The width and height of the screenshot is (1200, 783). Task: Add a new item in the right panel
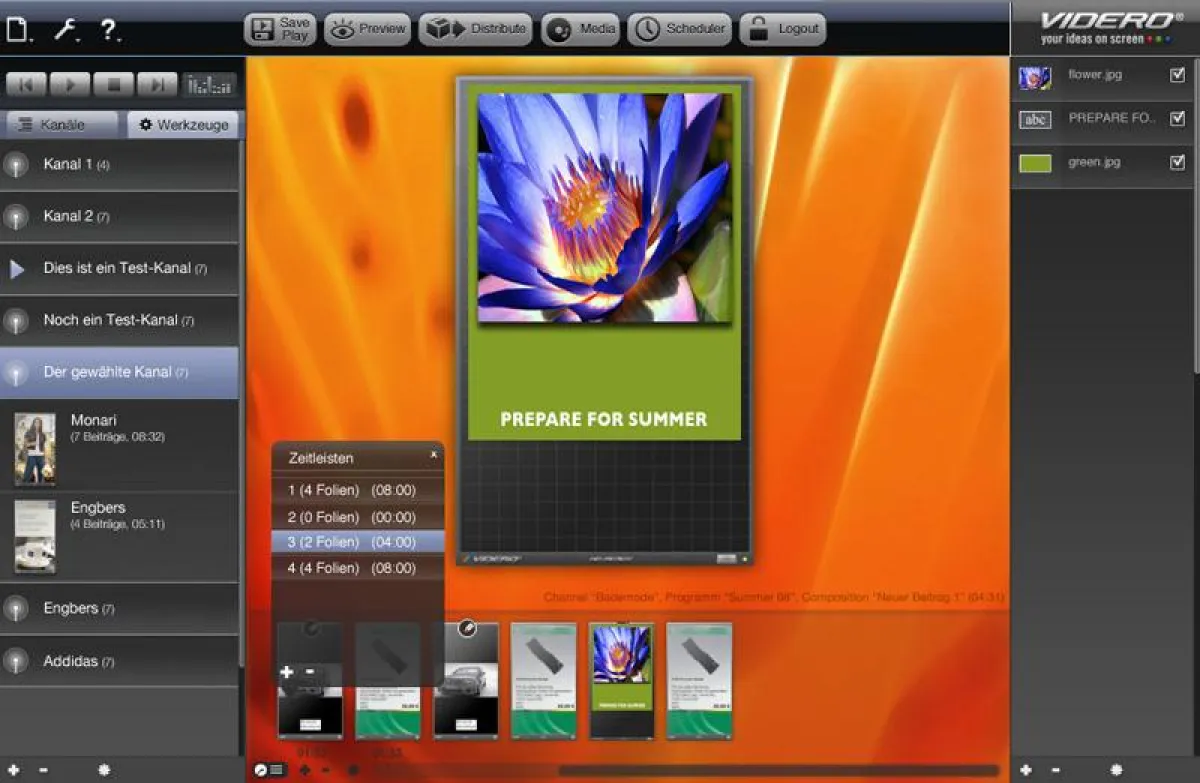pyautogui.click(x=1025, y=770)
